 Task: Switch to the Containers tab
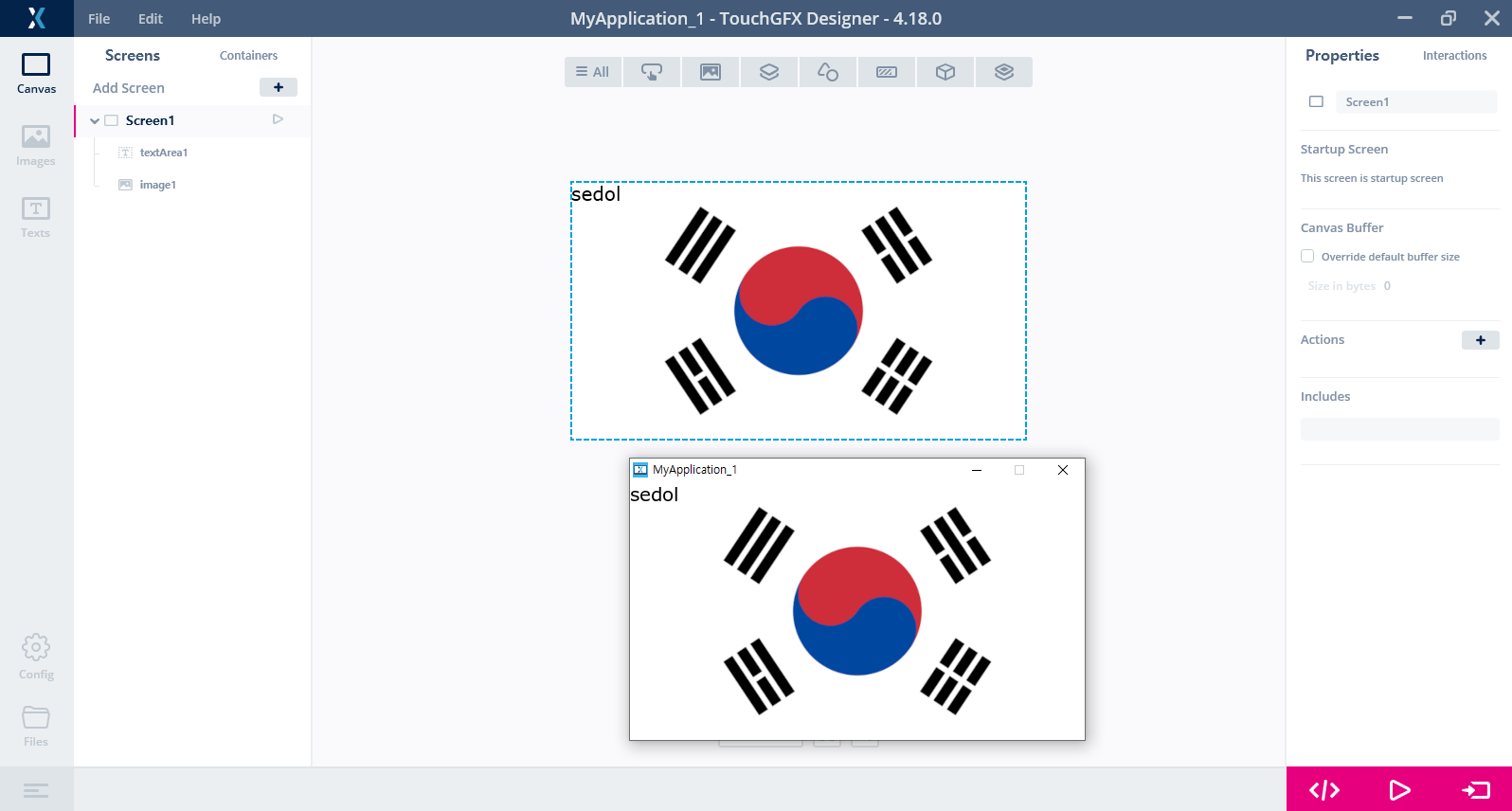(x=248, y=56)
